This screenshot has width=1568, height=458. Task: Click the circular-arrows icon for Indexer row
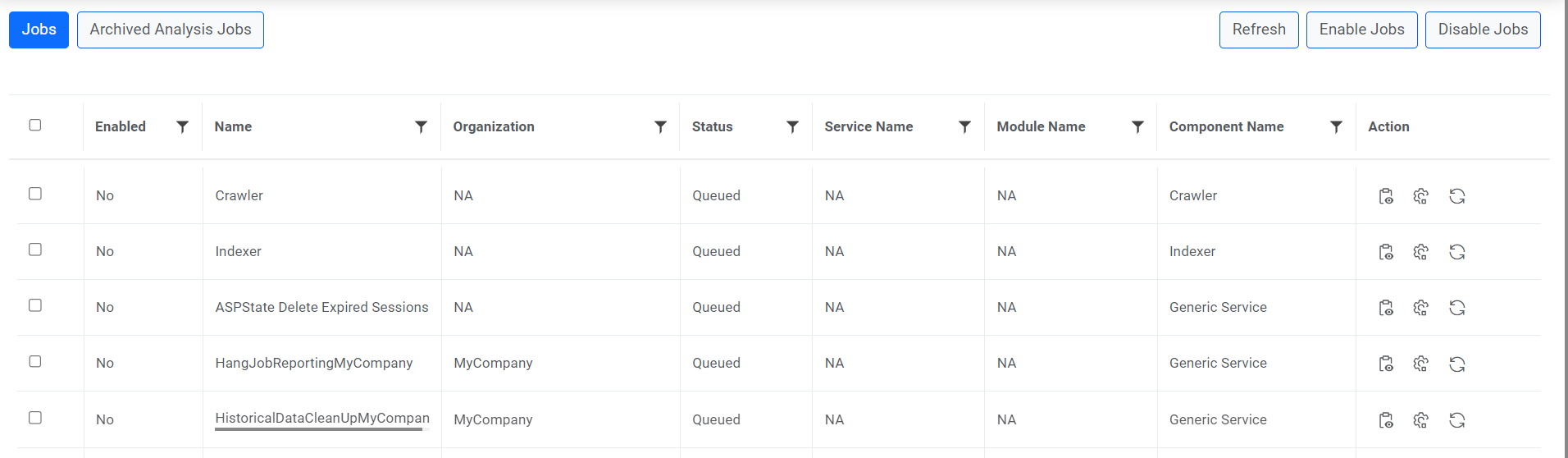click(x=1456, y=252)
